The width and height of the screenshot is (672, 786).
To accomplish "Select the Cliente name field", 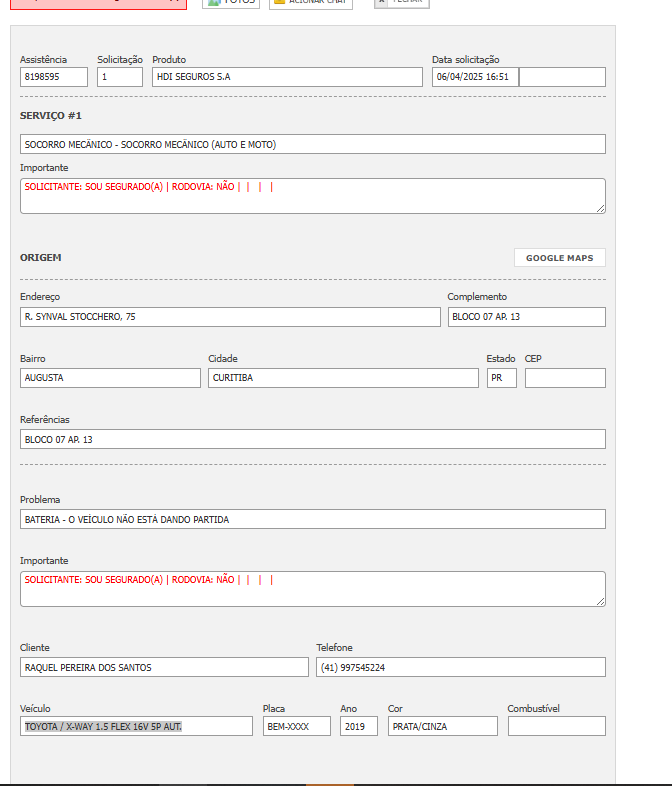I will click(164, 667).
